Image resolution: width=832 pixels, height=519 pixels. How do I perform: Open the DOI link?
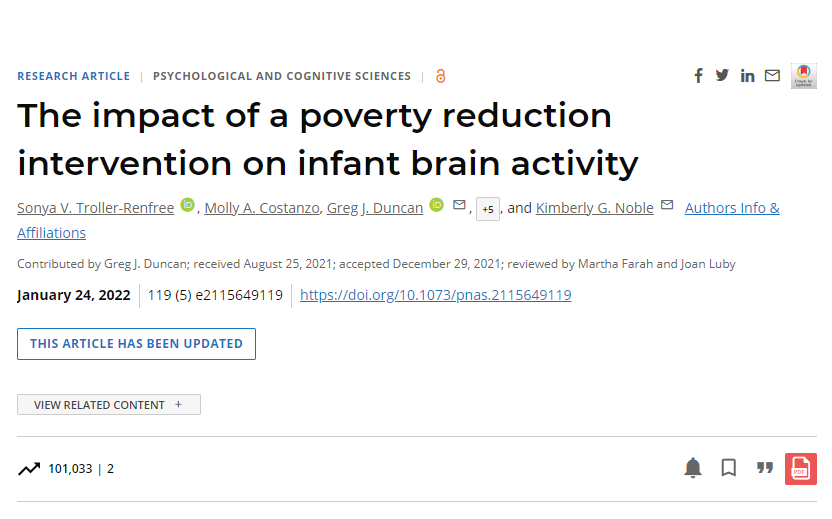436,295
